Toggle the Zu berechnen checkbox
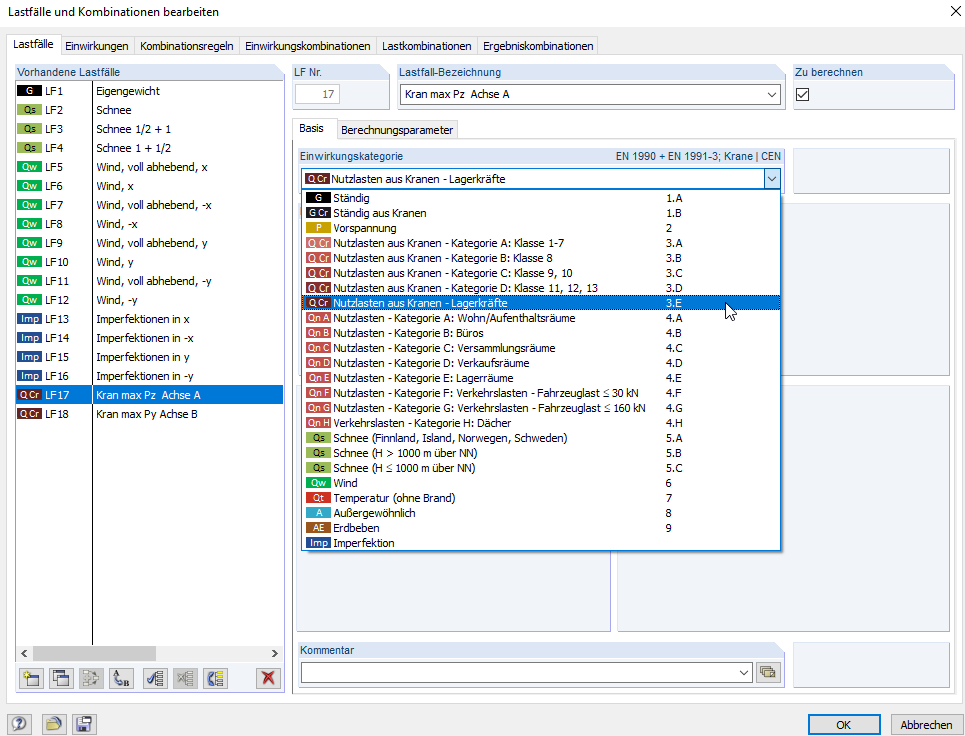The height and width of the screenshot is (736, 965). tap(803, 94)
